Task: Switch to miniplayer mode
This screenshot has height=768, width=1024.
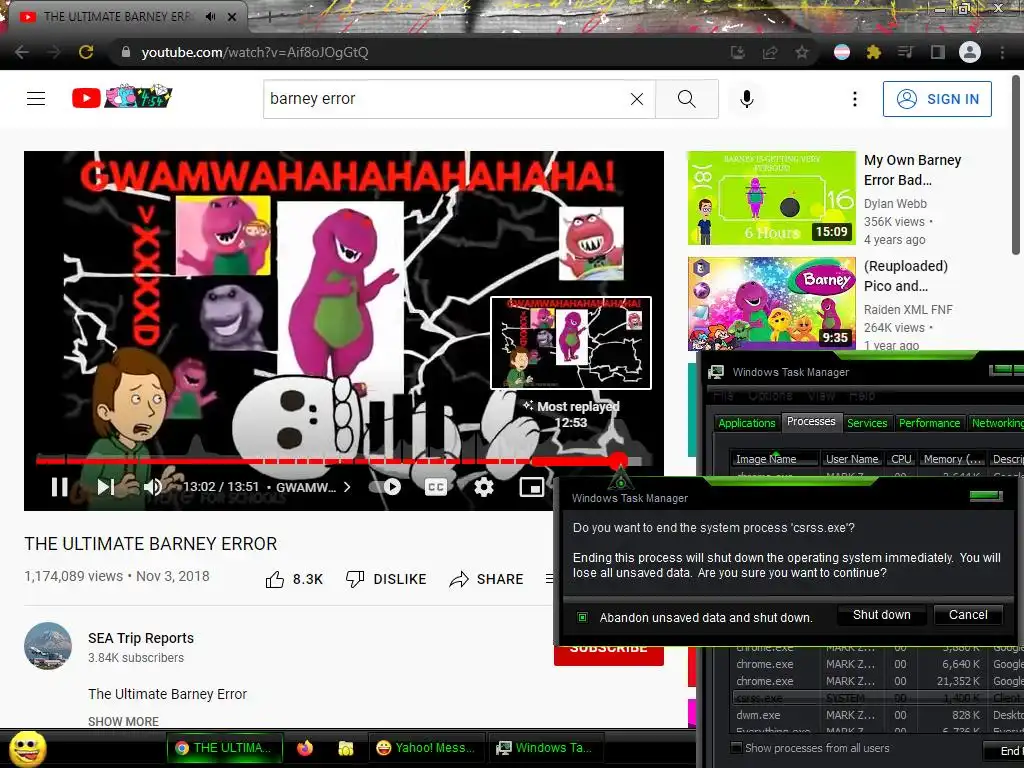Action: tap(532, 487)
